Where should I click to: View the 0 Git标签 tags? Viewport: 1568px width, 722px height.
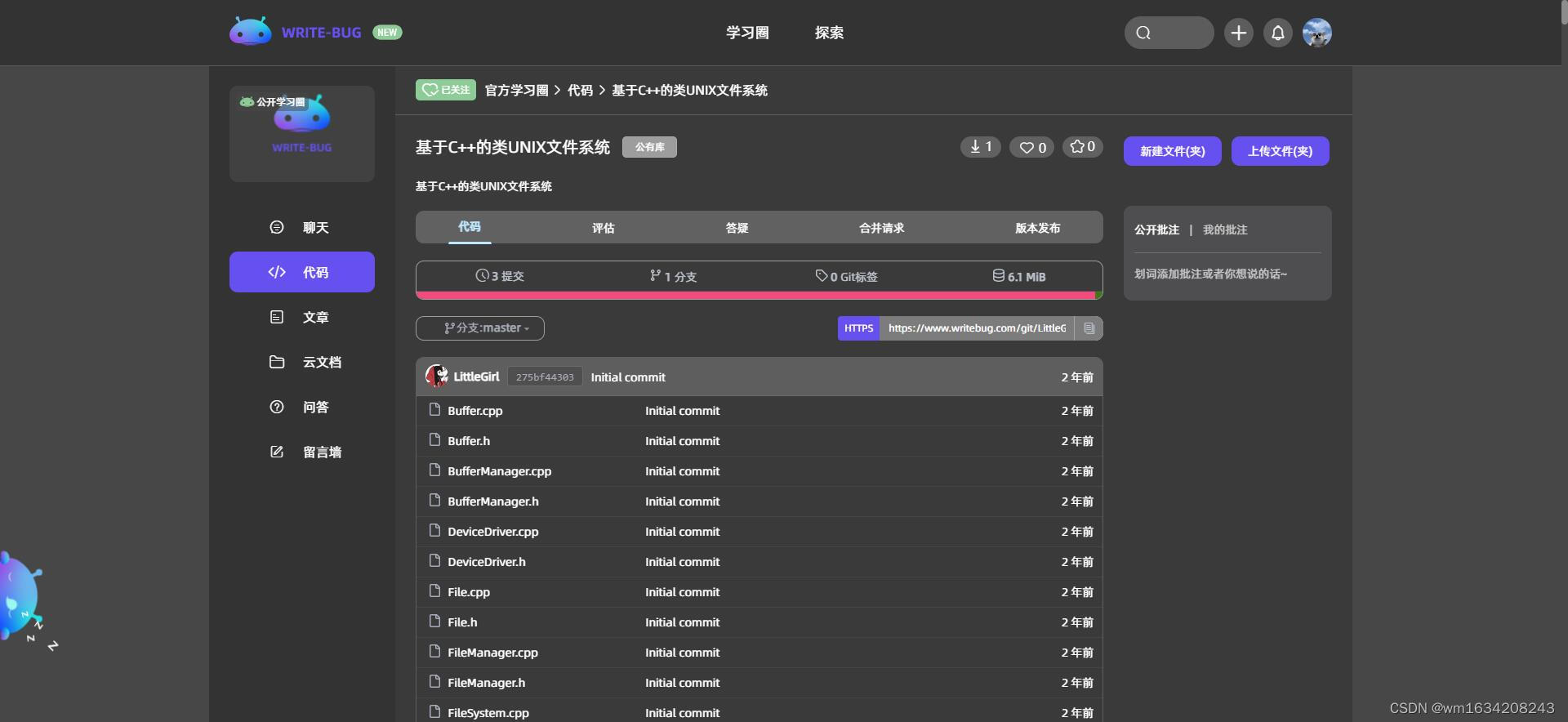(846, 276)
